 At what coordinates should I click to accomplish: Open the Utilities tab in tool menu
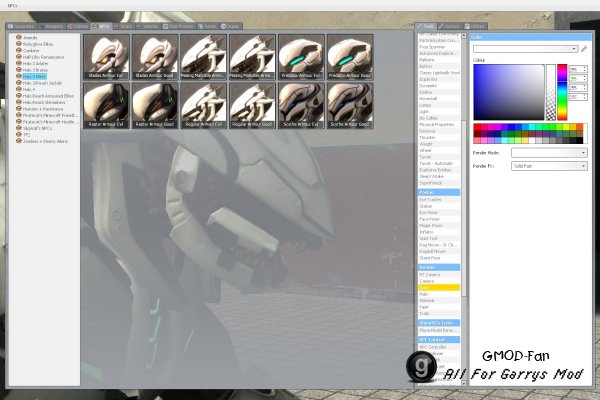click(475, 26)
